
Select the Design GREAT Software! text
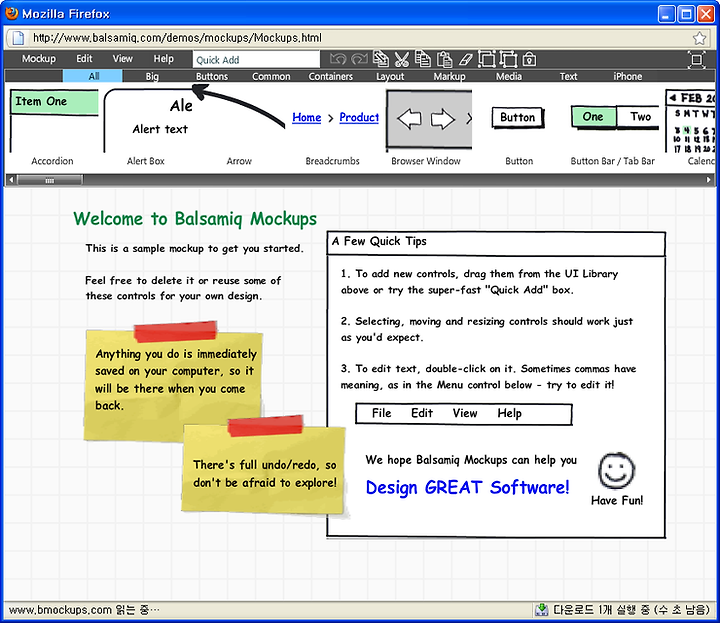click(467, 487)
